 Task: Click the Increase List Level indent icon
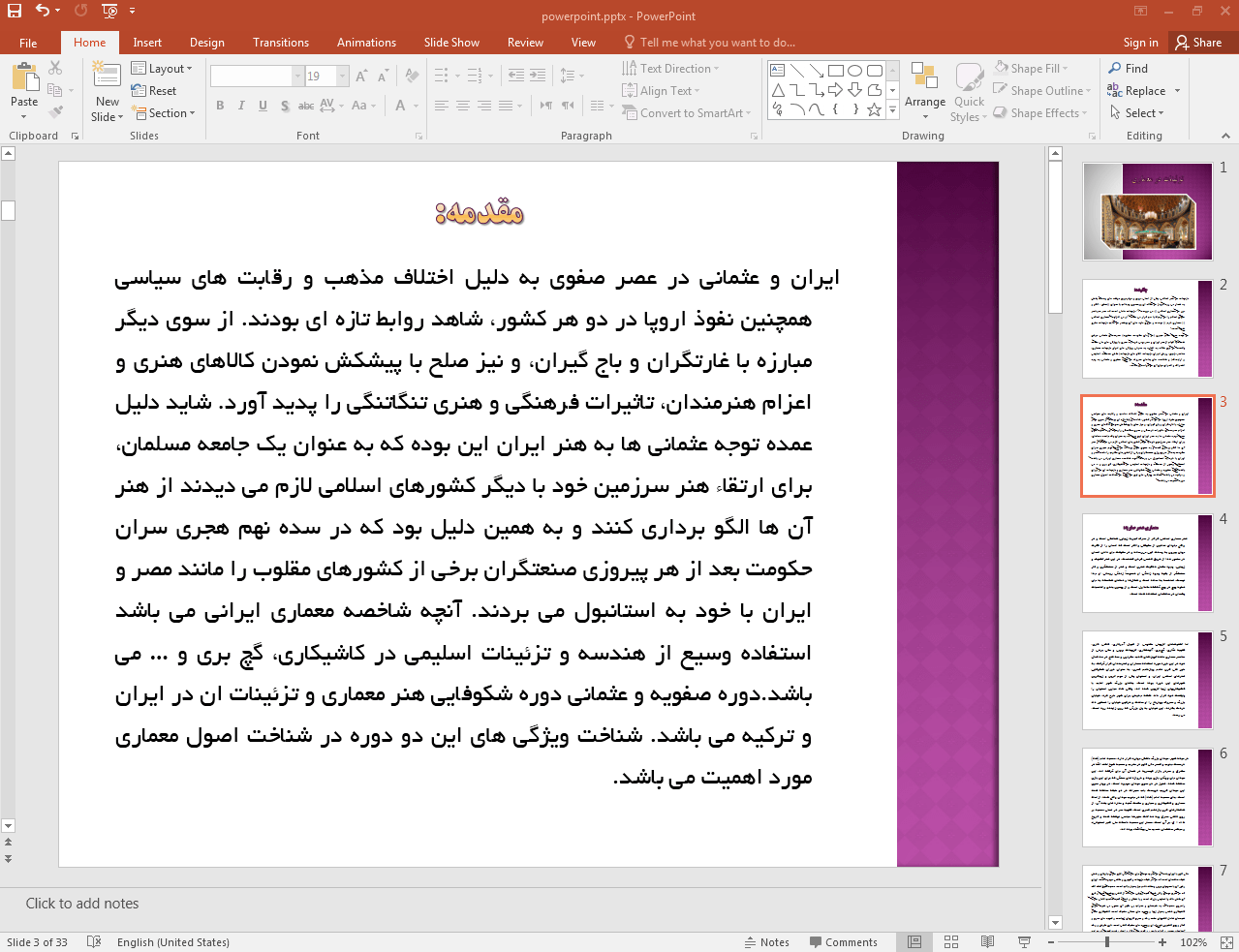pos(539,76)
